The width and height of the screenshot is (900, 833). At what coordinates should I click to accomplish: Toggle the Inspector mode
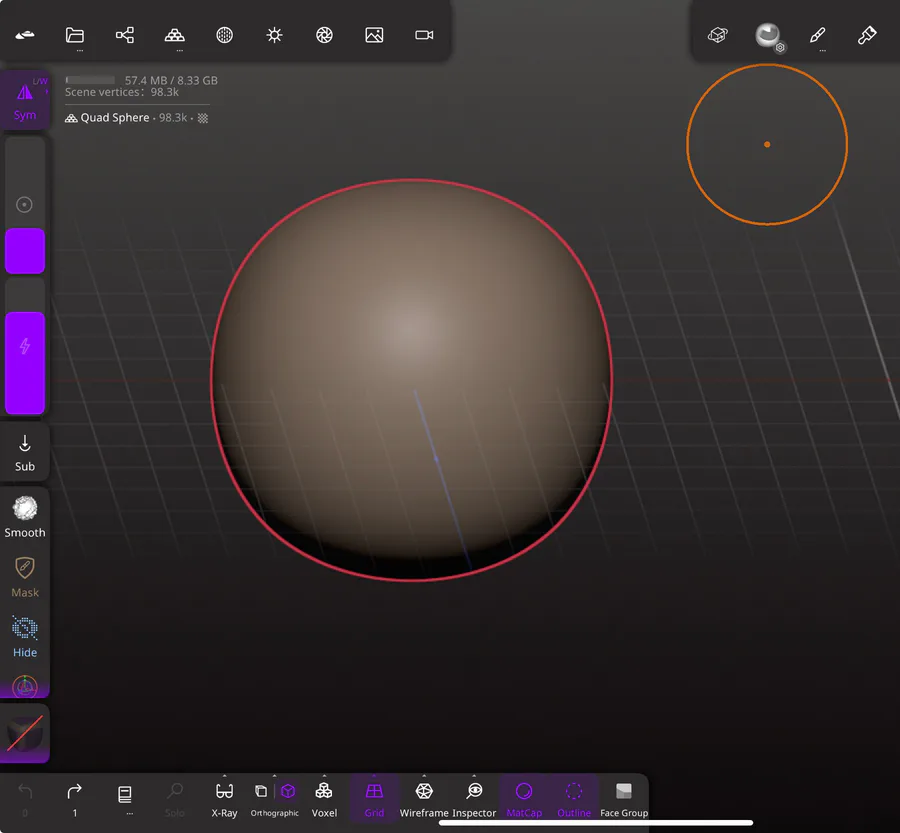click(474, 800)
